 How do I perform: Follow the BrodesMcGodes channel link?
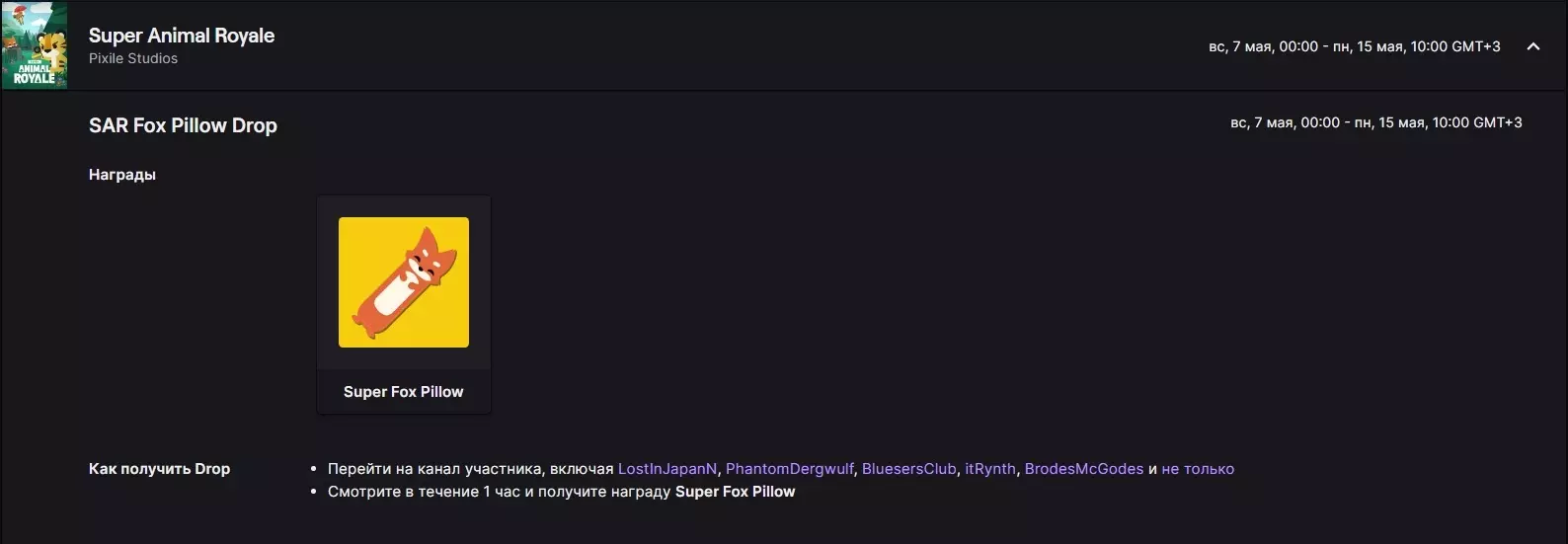1083,469
